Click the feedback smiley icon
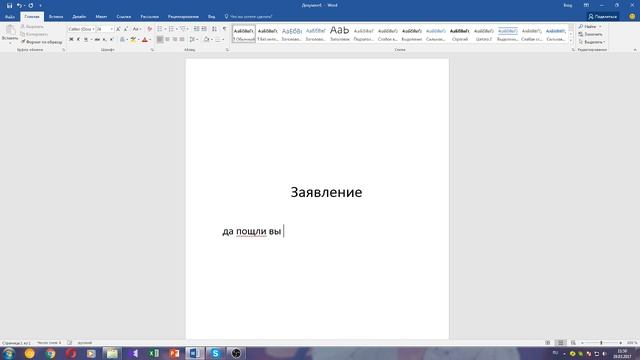Image resolution: width=640 pixels, height=360 pixels. (632, 17)
